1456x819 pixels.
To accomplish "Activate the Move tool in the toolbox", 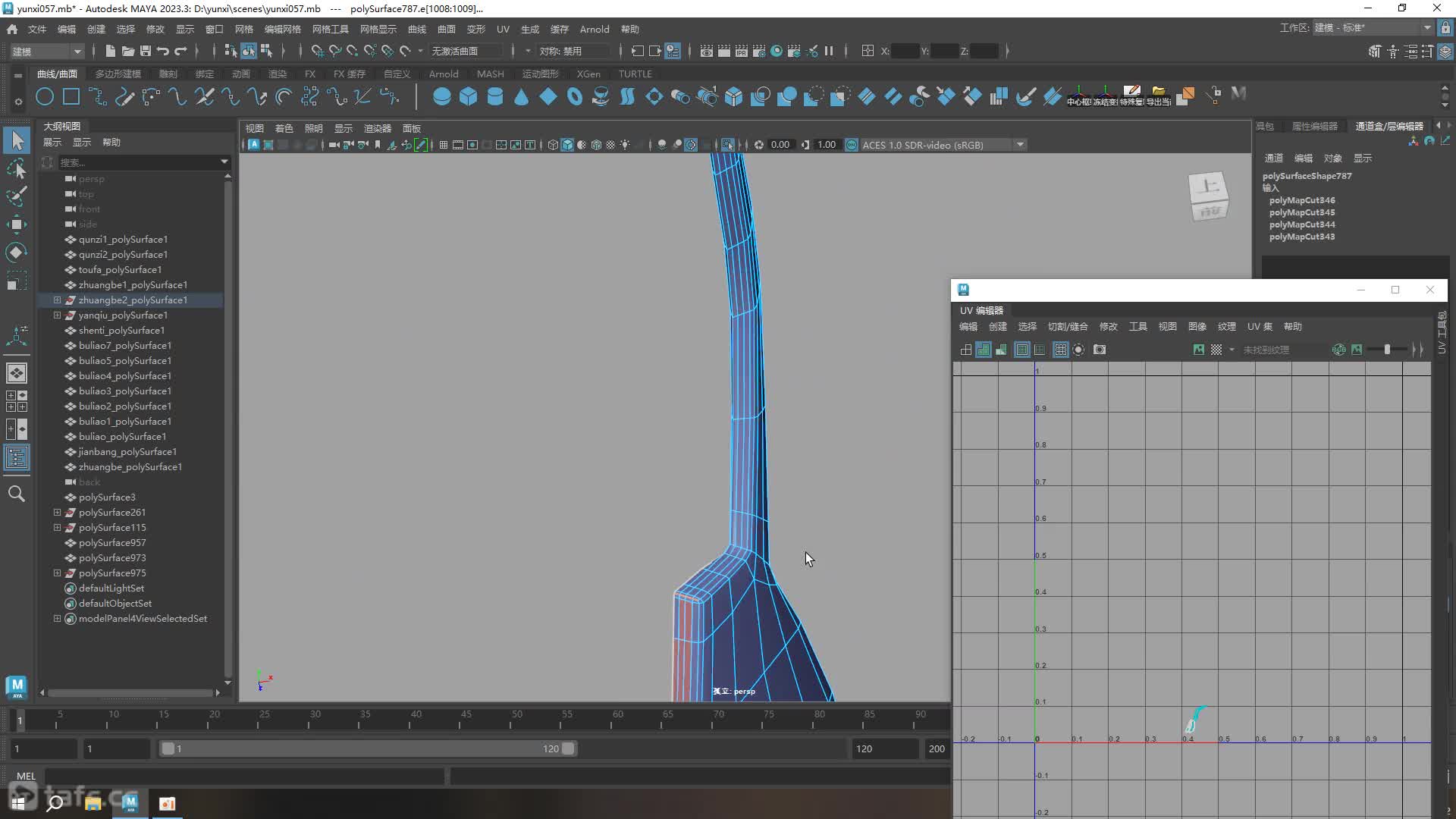I will [x=17, y=224].
